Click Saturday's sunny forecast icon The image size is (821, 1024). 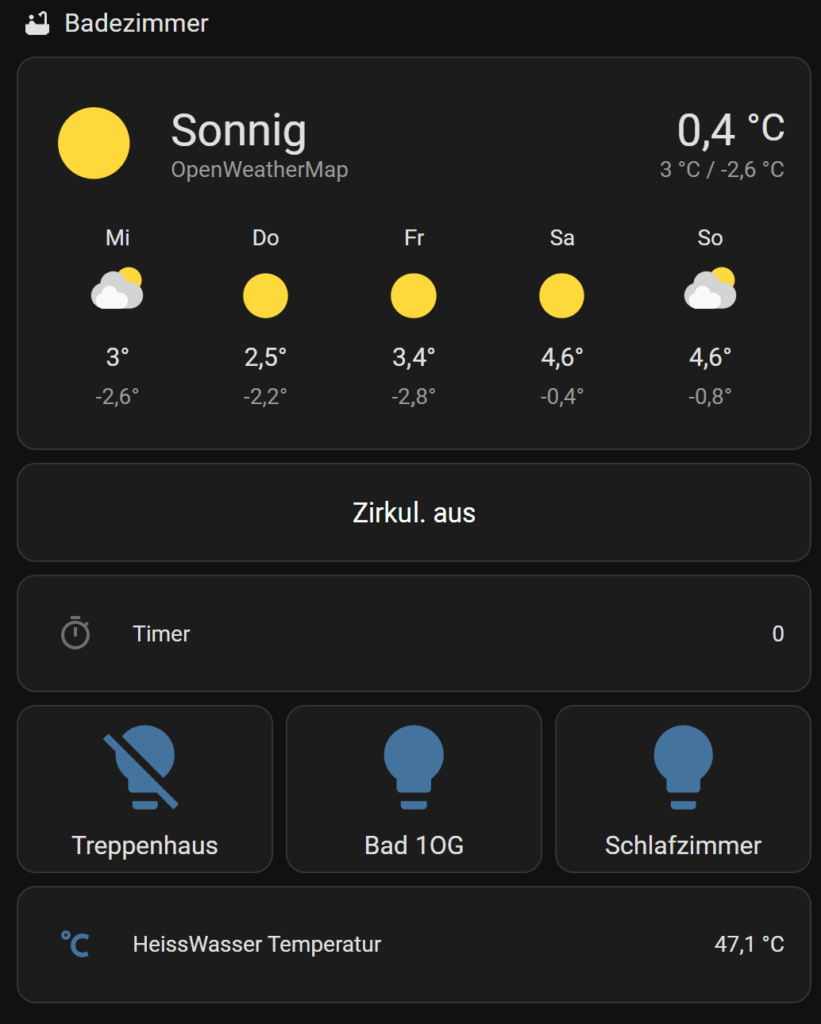[561, 296]
